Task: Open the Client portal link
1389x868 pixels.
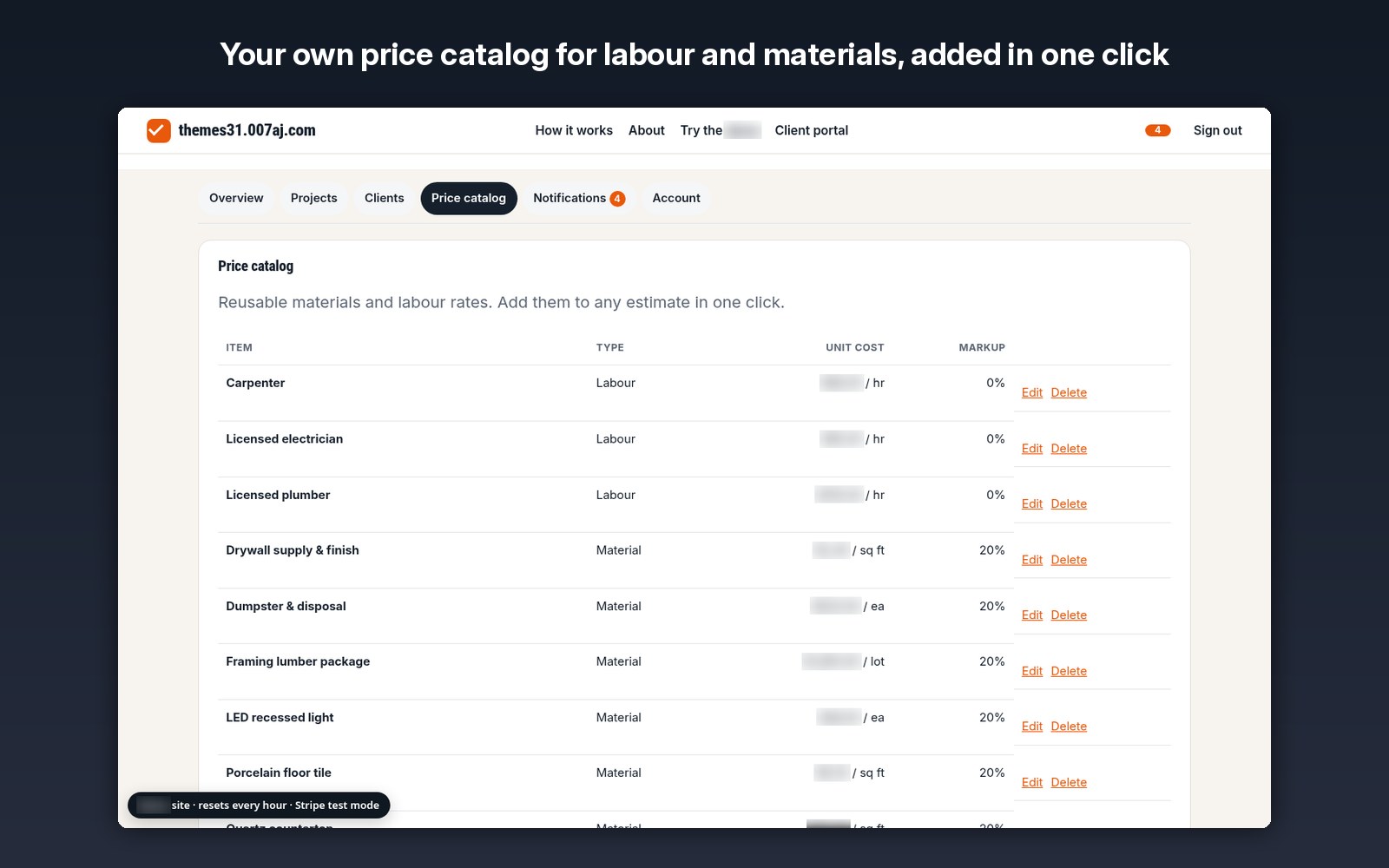Action: [812, 130]
